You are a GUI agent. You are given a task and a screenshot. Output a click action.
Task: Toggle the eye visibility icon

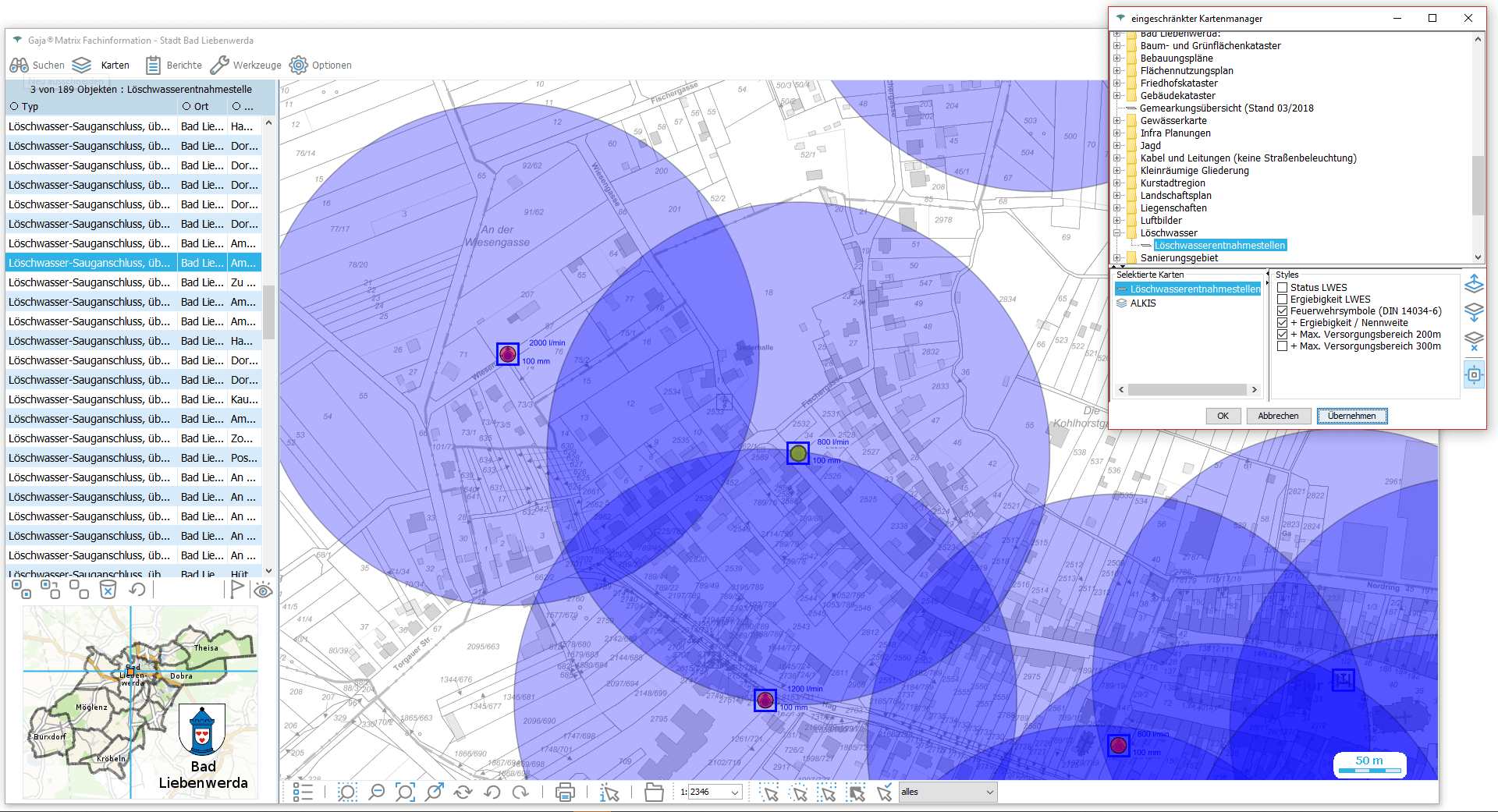pyautogui.click(x=263, y=590)
